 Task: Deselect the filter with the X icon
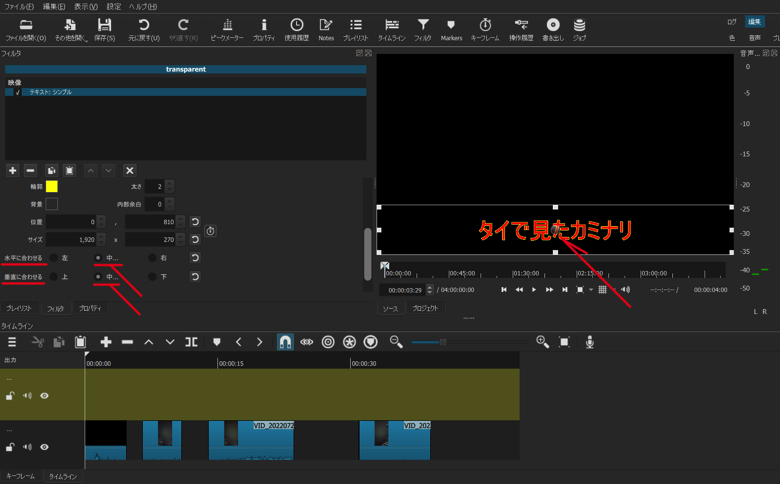[130, 171]
